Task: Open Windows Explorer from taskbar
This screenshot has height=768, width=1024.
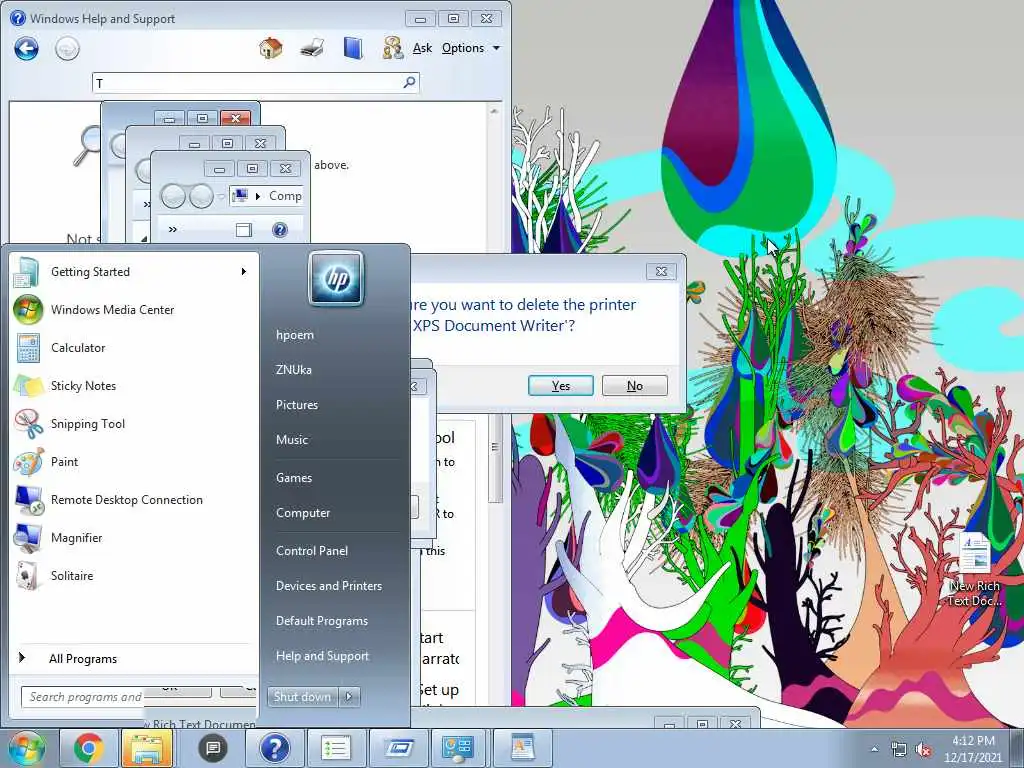Action: 147,748
